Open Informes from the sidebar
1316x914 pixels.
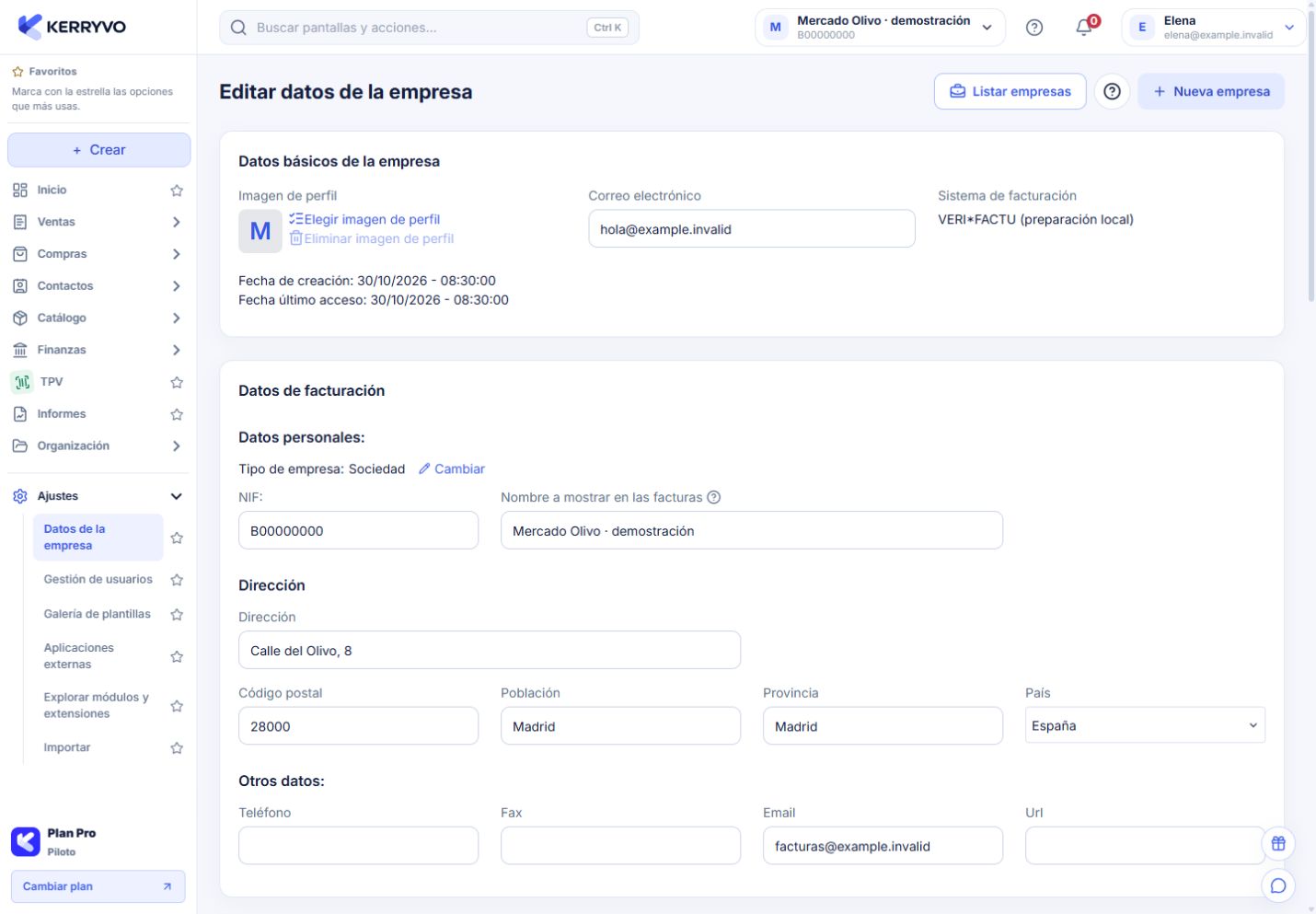[61, 414]
